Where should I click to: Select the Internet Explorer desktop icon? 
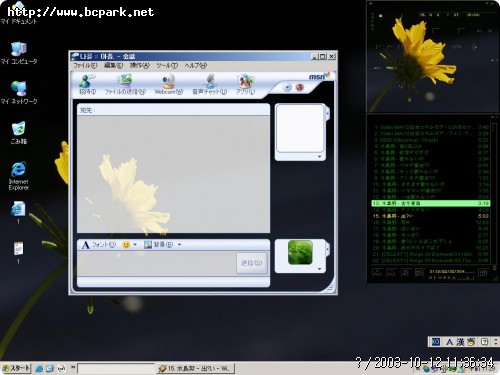tap(19, 175)
